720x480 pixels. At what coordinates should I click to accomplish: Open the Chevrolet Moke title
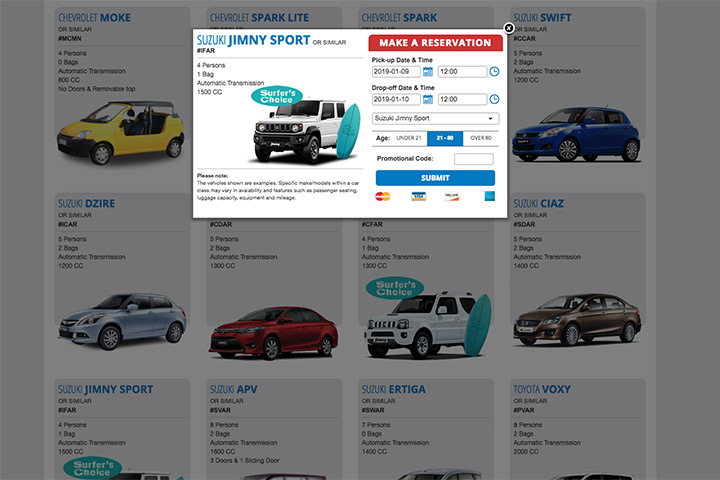pyautogui.click(x=94, y=18)
